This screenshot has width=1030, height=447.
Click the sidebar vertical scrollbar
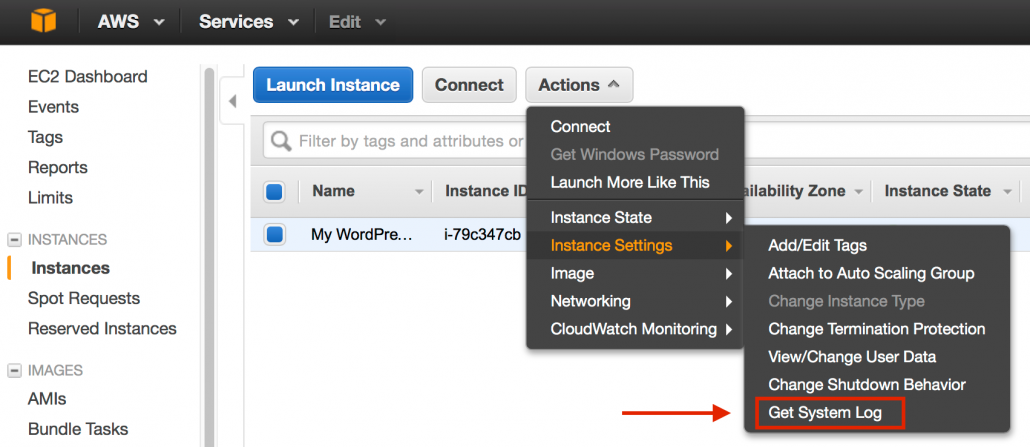point(210,256)
